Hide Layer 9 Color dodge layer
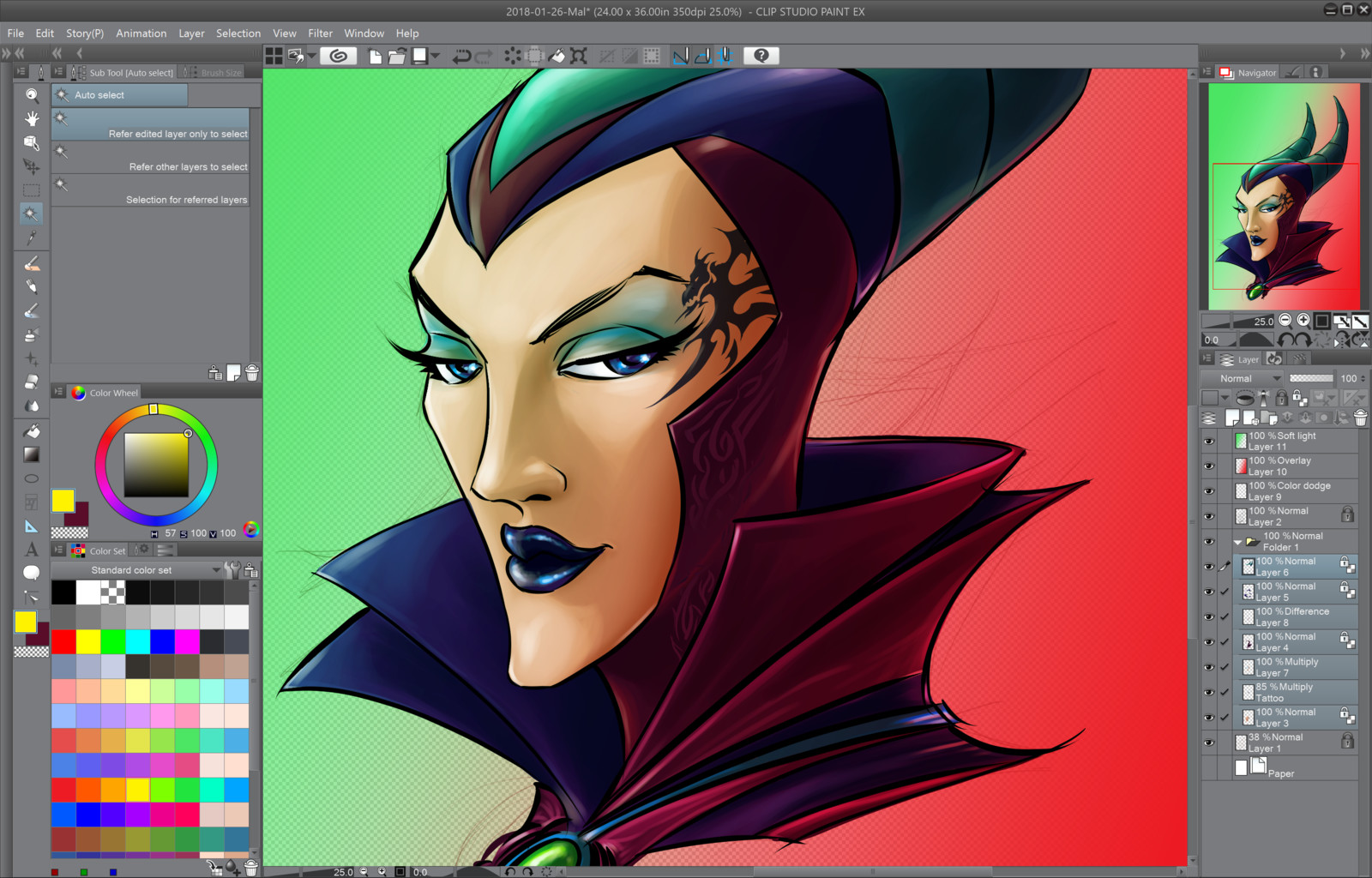This screenshot has width=1372, height=878. tap(1209, 491)
